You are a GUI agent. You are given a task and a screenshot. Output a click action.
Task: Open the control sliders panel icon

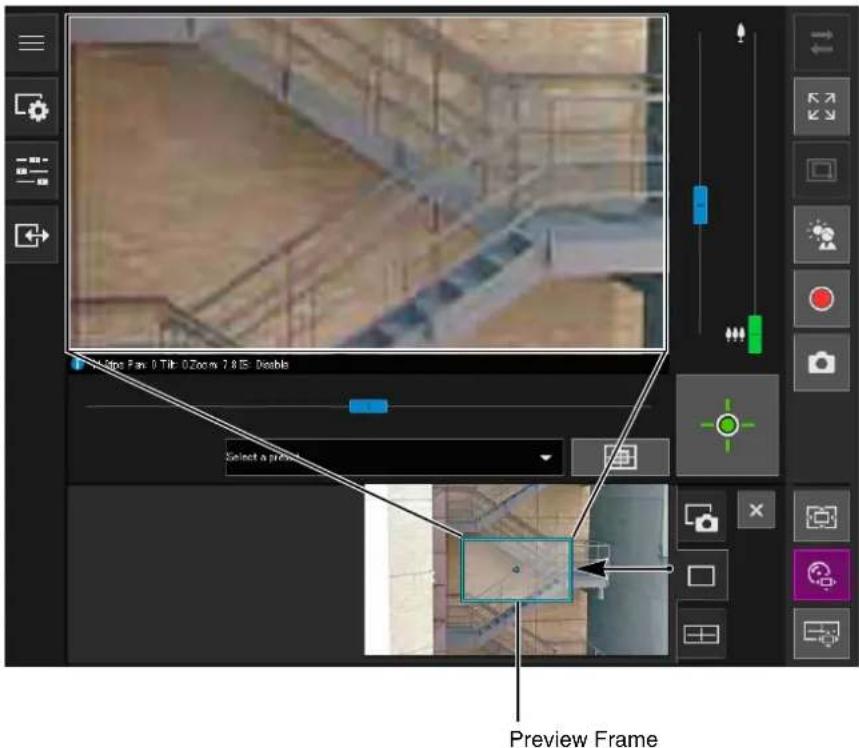click(31, 171)
